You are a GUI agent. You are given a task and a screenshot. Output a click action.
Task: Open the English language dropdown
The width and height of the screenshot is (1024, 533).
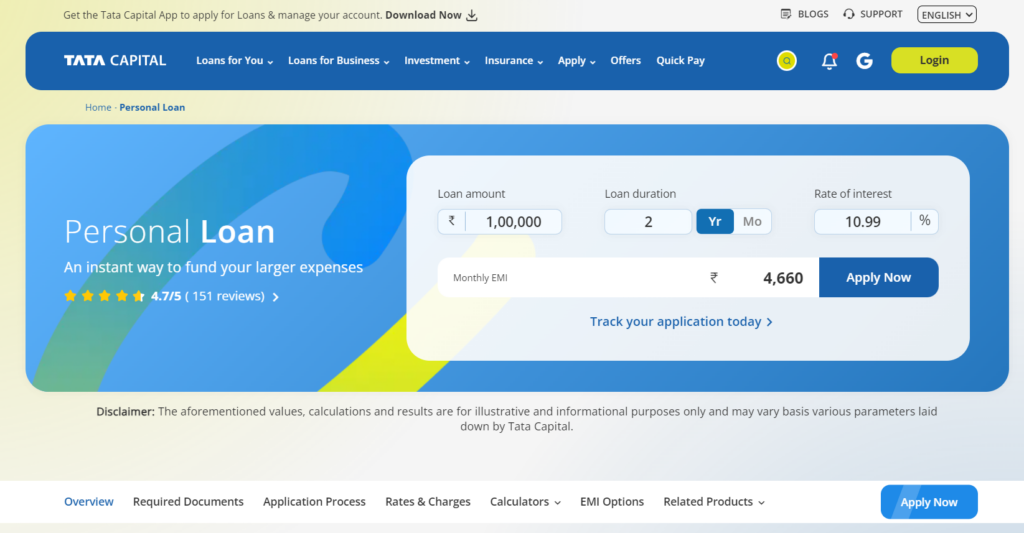click(946, 14)
